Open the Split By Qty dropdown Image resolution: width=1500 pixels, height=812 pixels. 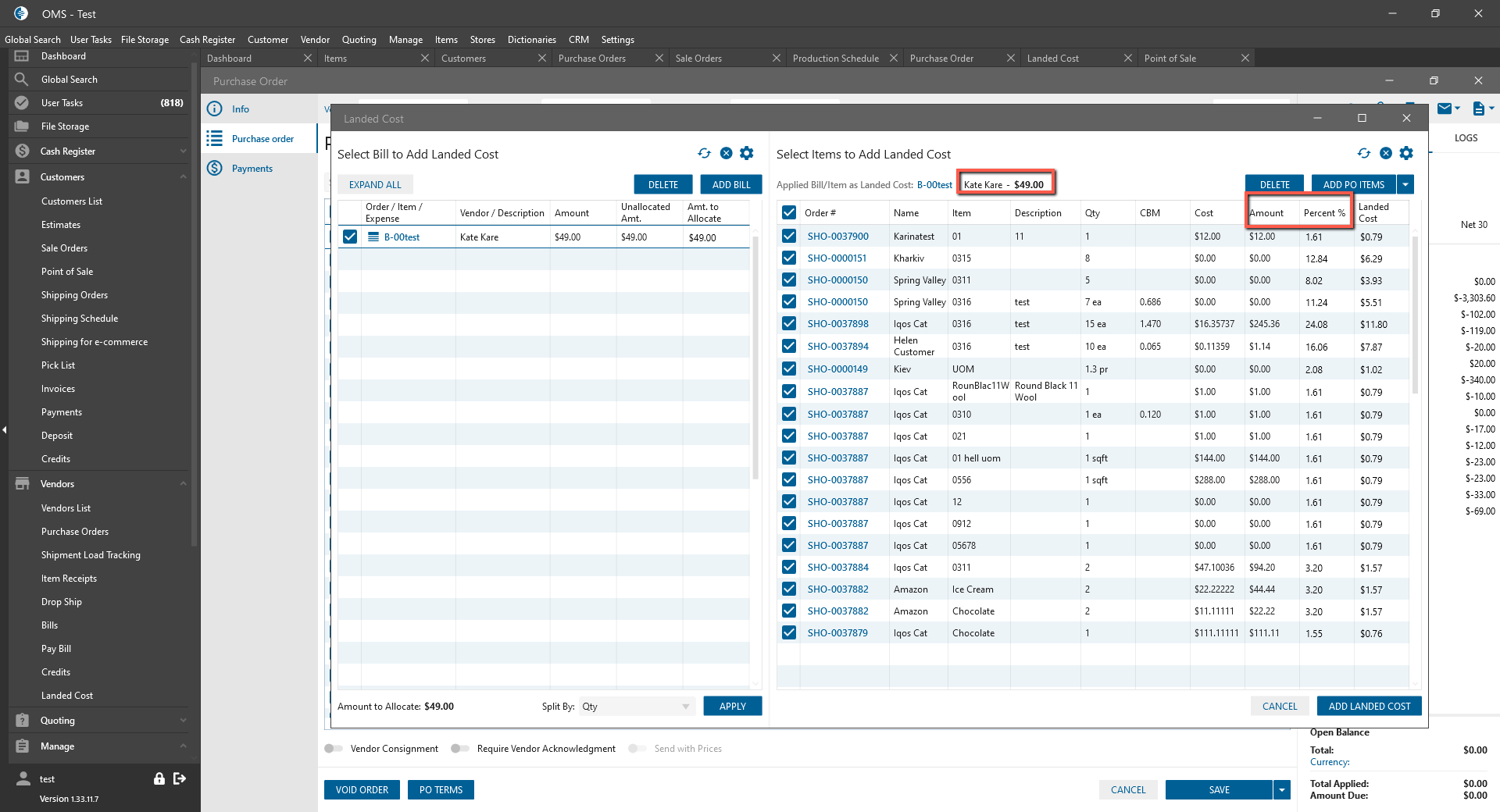(x=636, y=707)
